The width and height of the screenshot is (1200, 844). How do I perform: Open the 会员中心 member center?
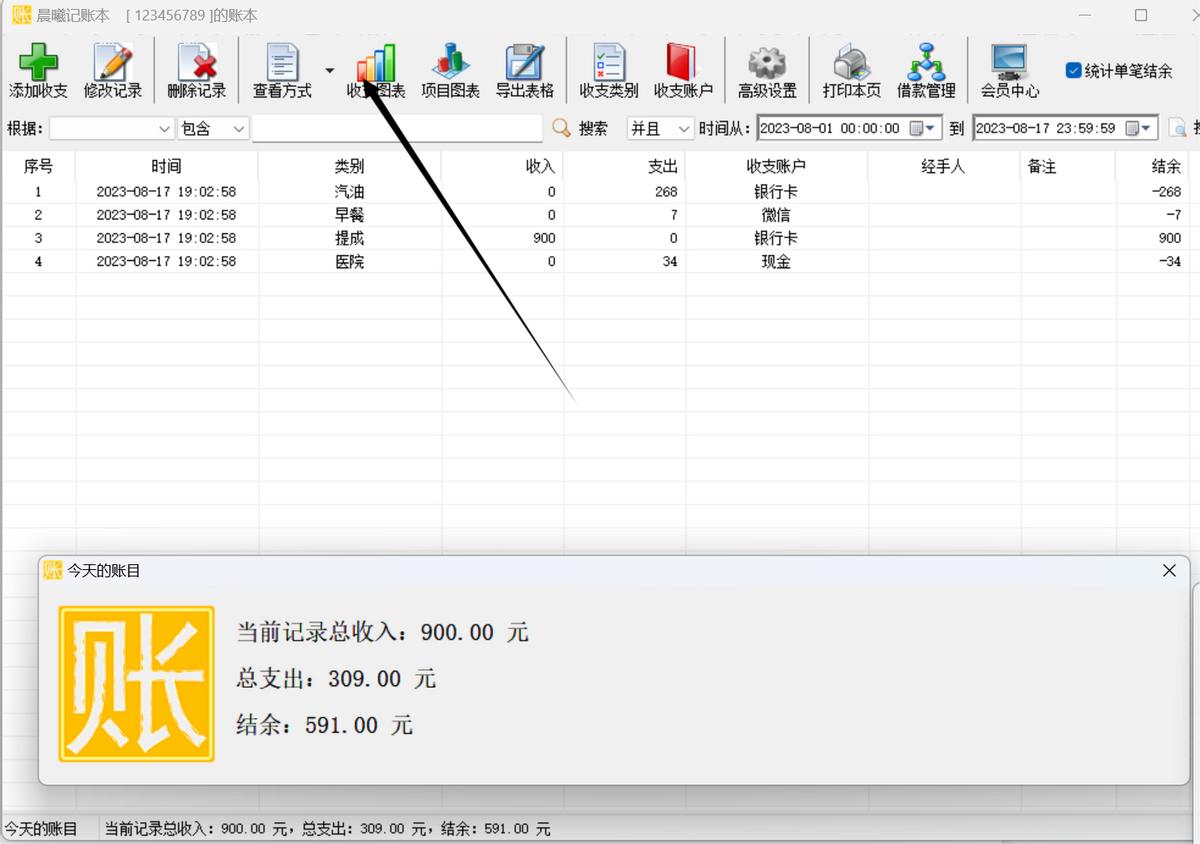pyautogui.click(x=1010, y=70)
